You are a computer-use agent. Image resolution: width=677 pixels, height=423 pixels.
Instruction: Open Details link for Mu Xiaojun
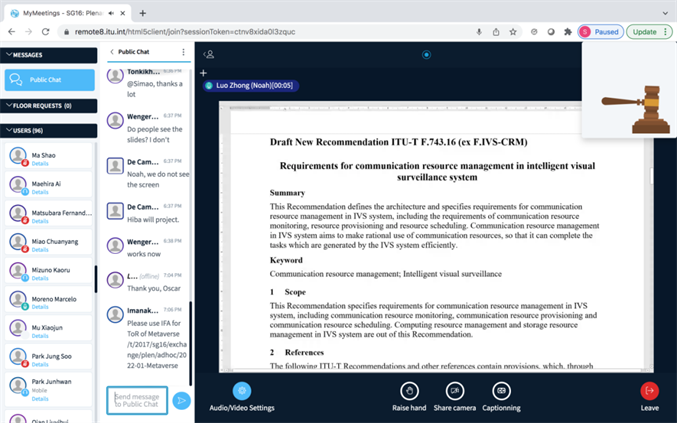(x=40, y=336)
